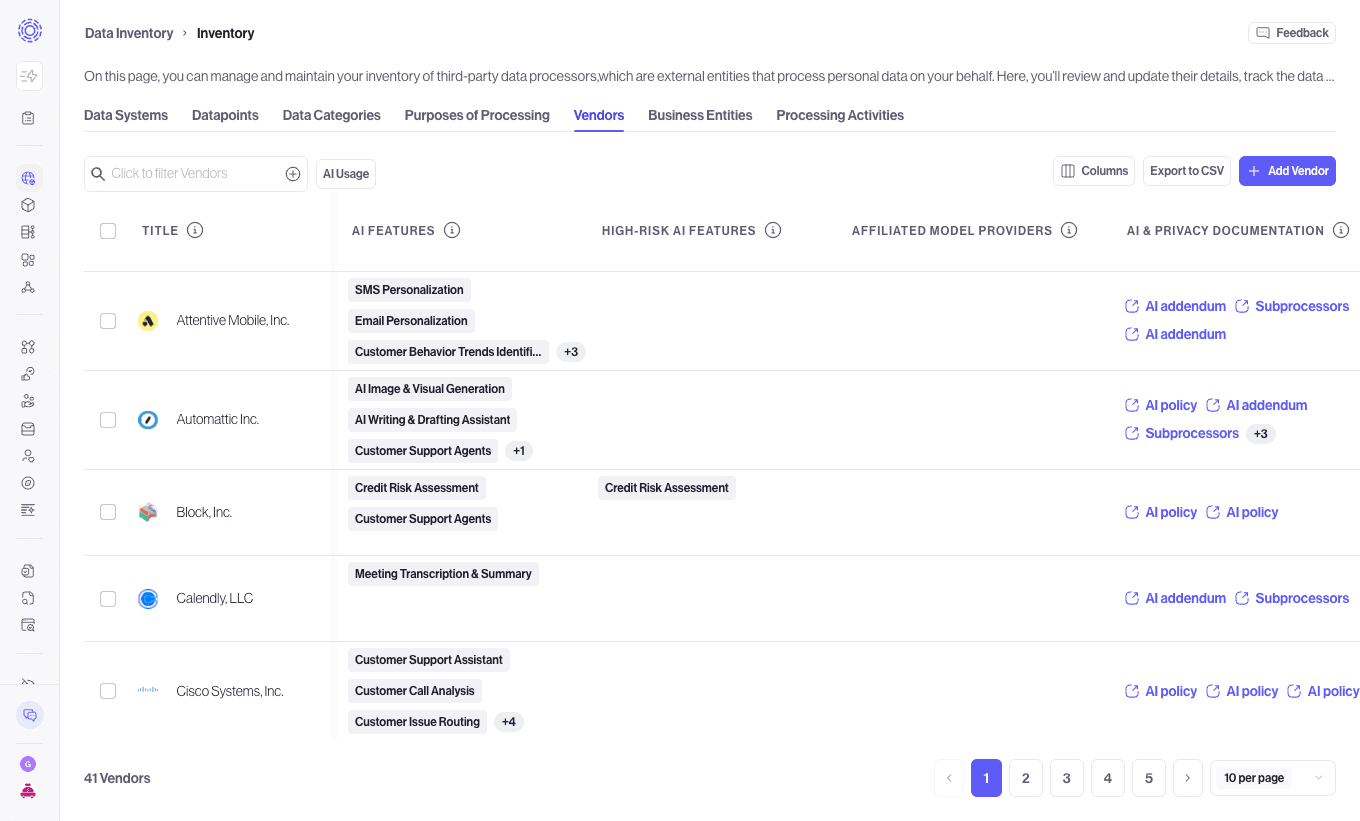The image size is (1360, 821).
Task: Open the compass sidebar icon
Action: (x=28, y=483)
